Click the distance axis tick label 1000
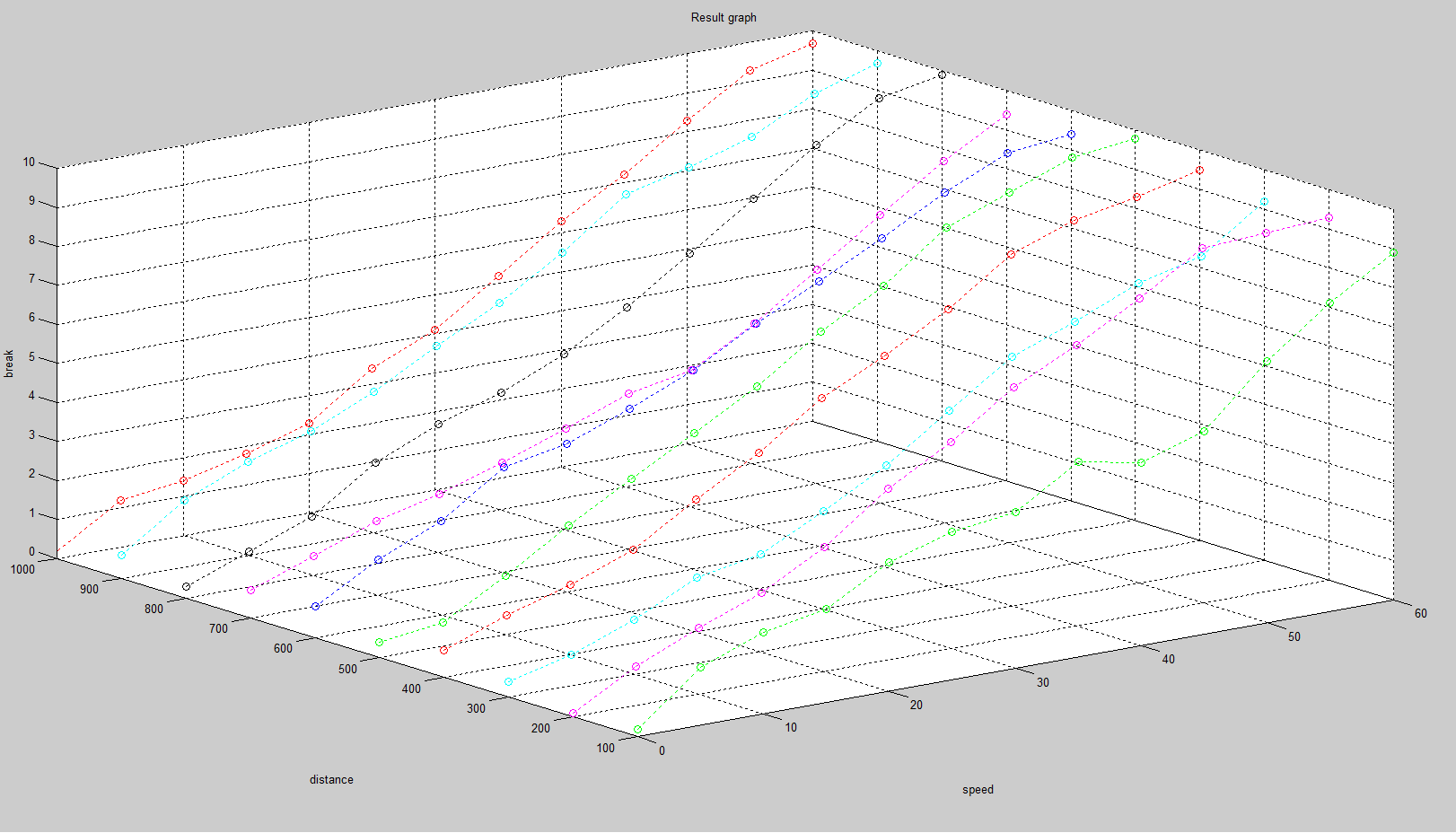The image size is (1456, 833). point(22,569)
